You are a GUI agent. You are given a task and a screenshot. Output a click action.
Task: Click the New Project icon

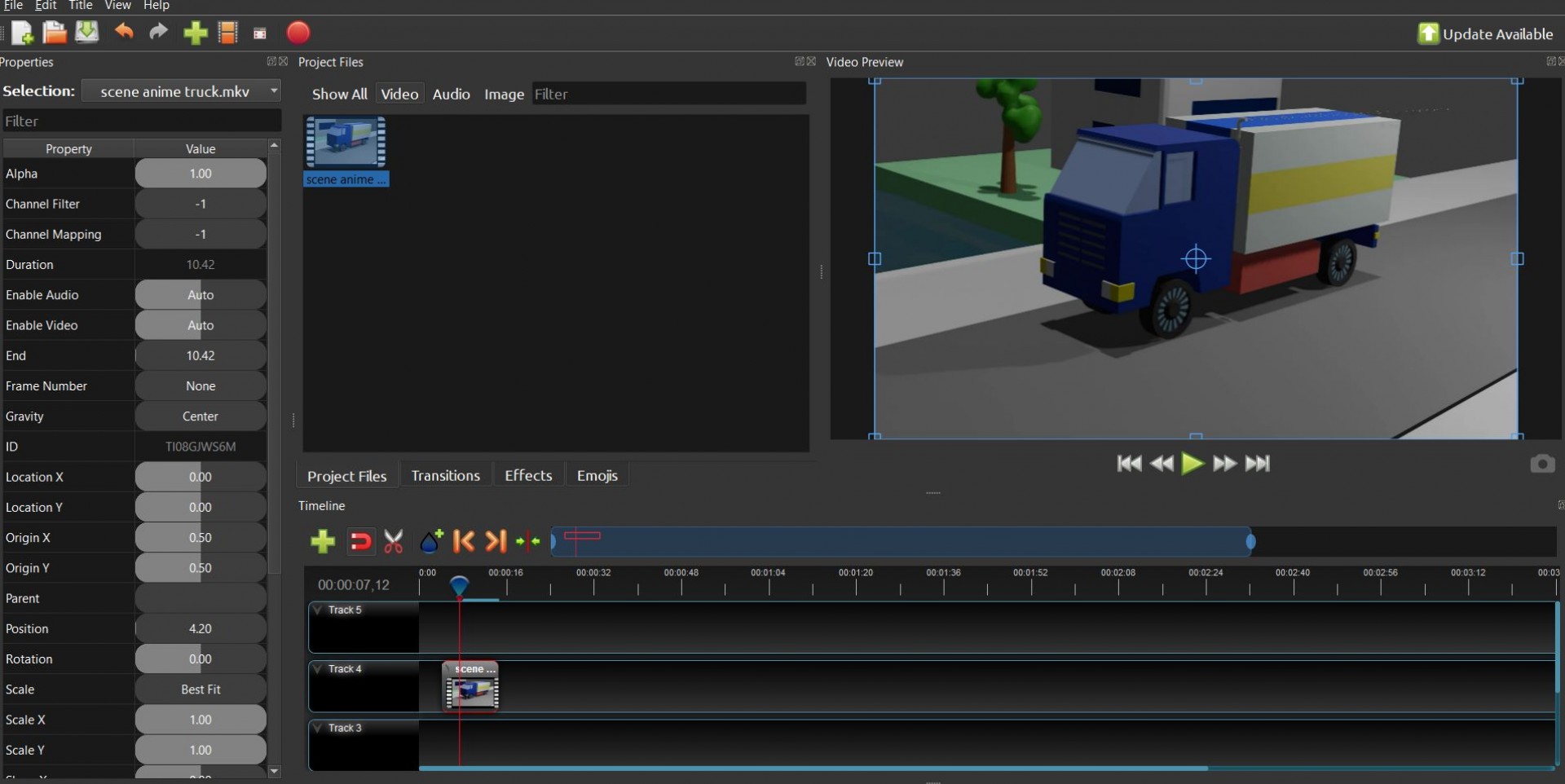[x=22, y=33]
